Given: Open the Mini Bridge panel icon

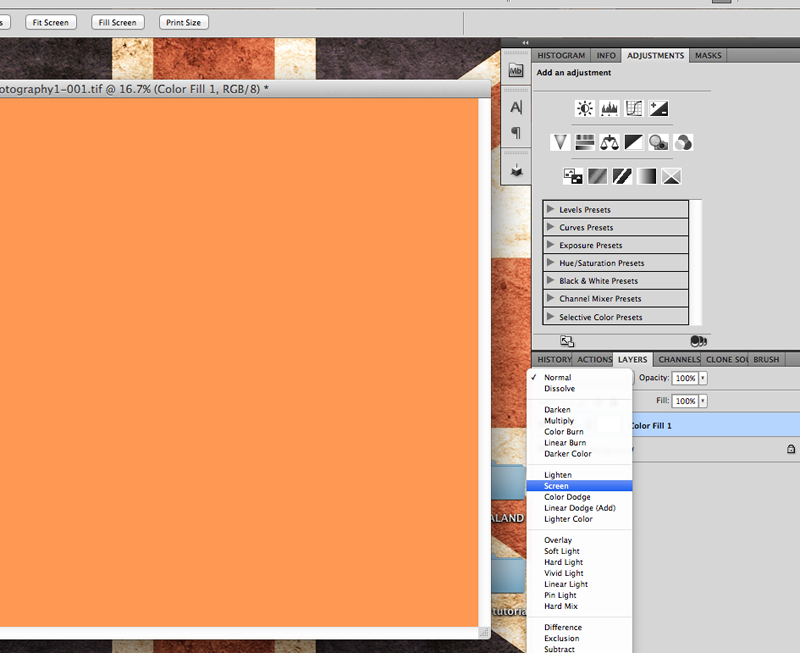Looking at the screenshot, I should coord(516,70).
